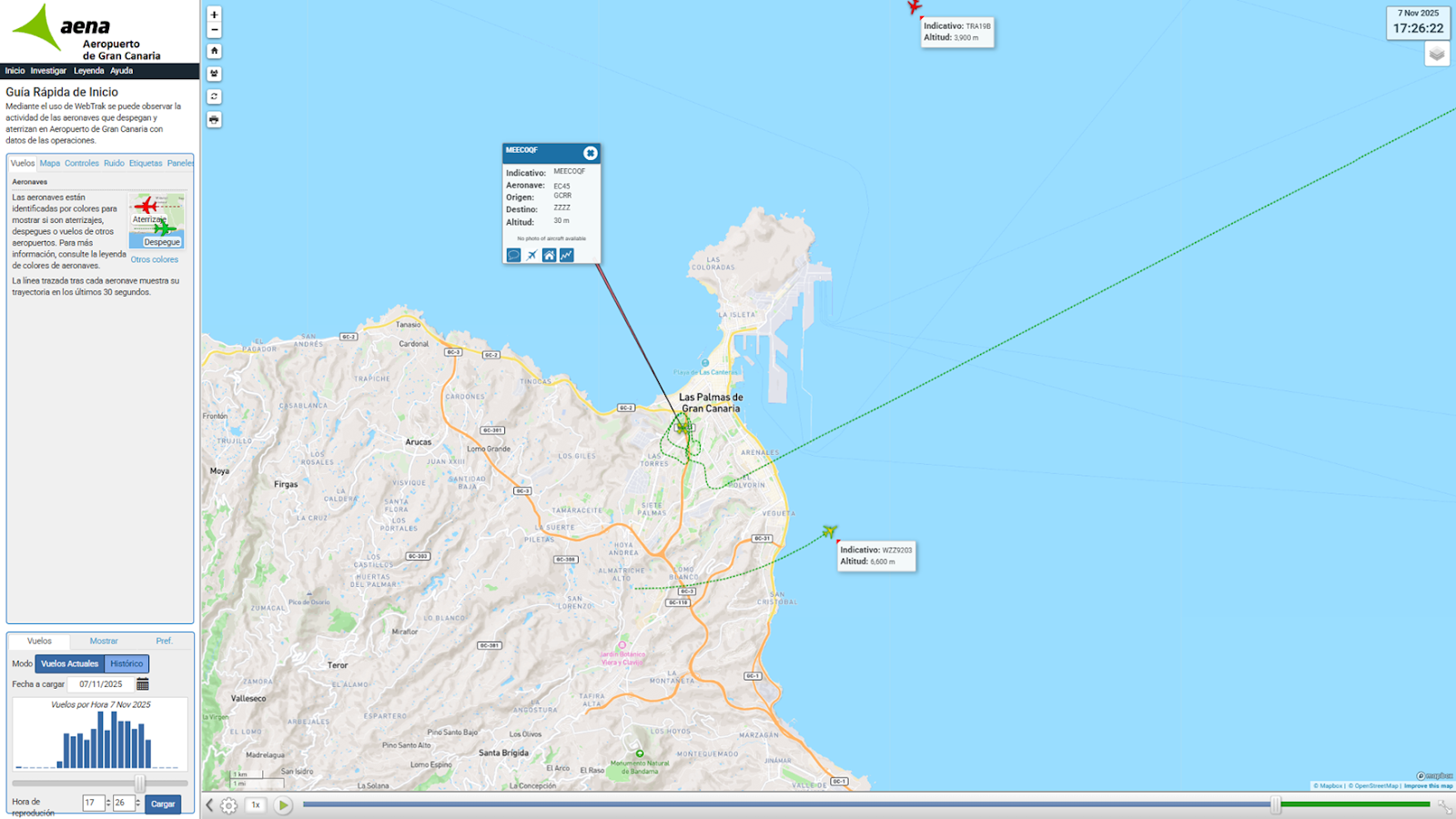Click the hour stepper arrows
The image size is (1456, 819).
point(108,804)
